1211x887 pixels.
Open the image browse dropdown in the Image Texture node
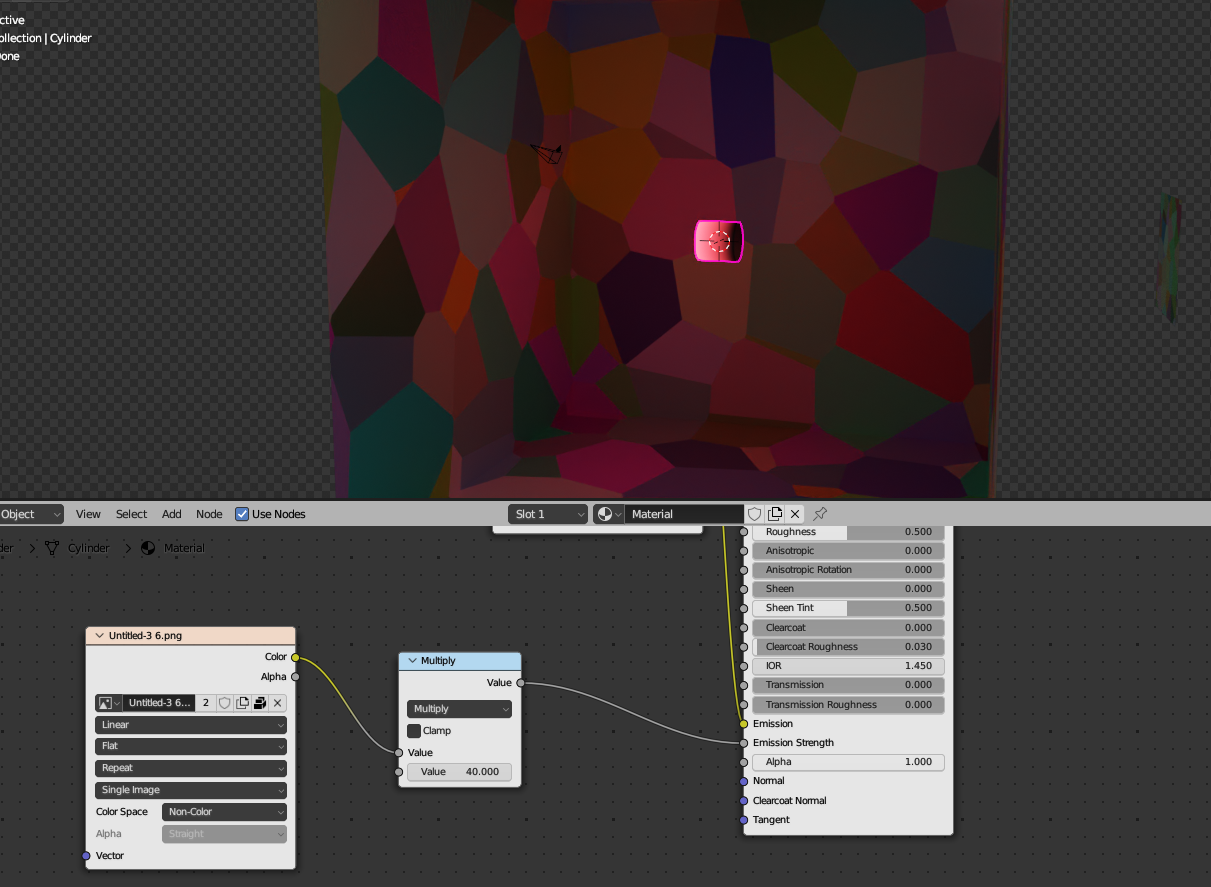[x=108, y=703]
